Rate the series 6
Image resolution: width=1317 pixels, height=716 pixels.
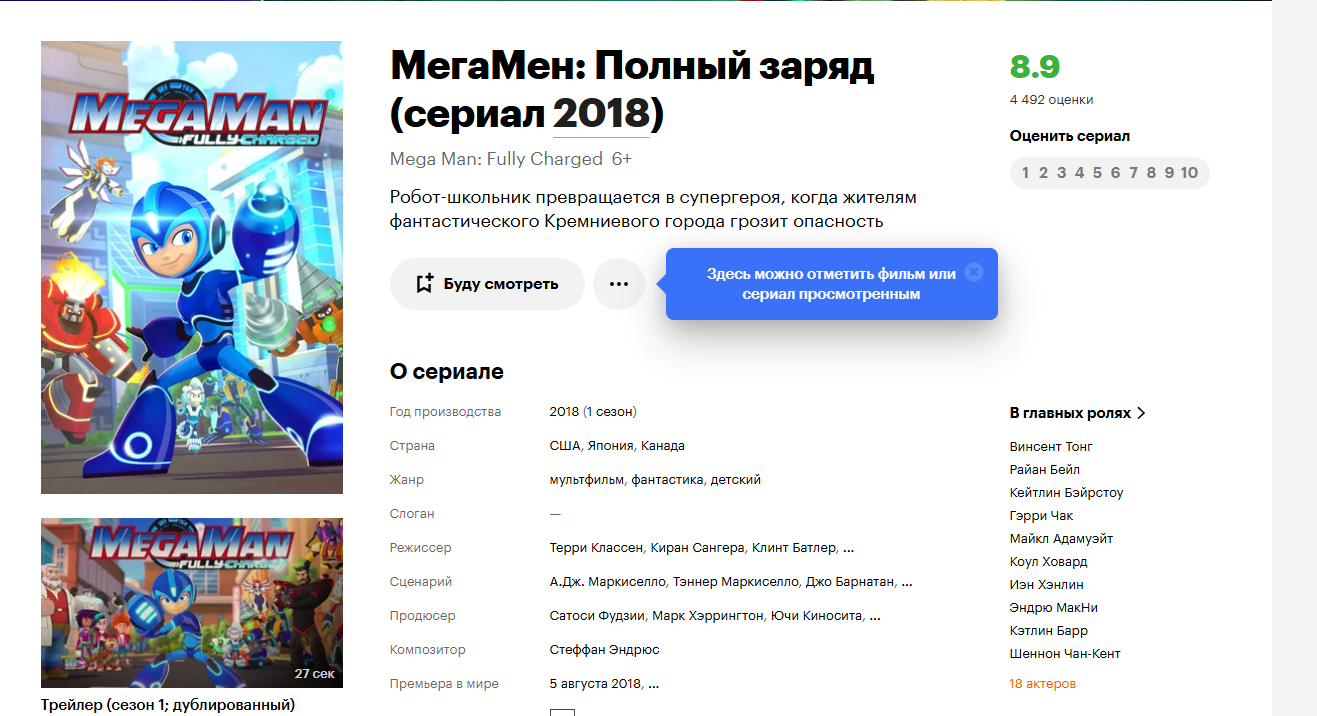coord(1115,173)
